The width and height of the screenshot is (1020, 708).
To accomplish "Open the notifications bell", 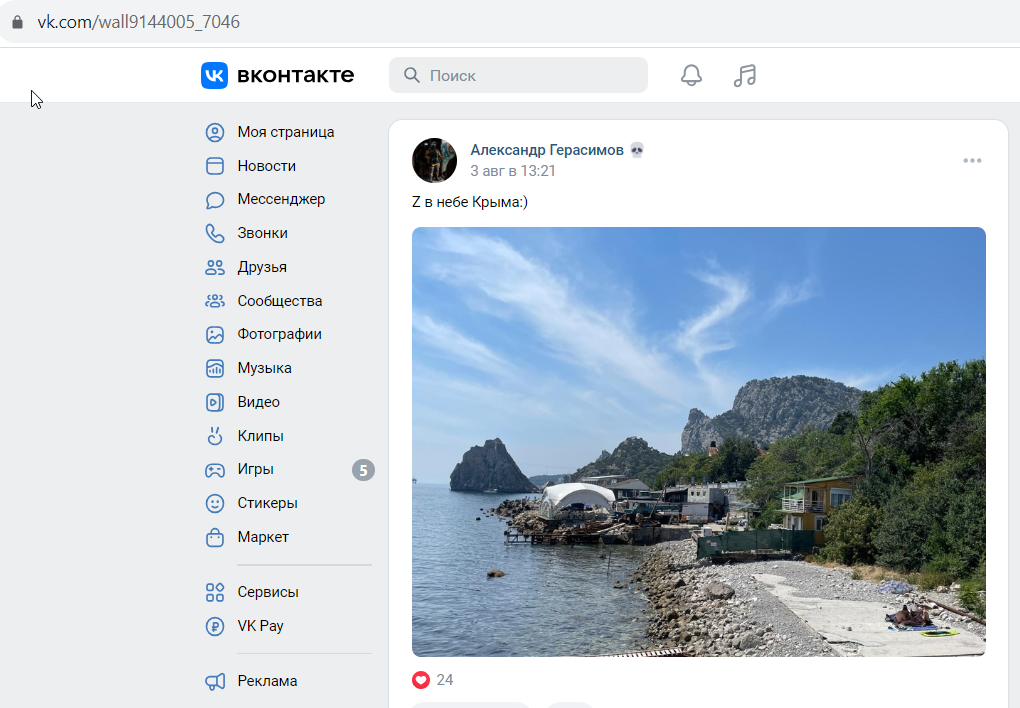I will coord(691,75).
